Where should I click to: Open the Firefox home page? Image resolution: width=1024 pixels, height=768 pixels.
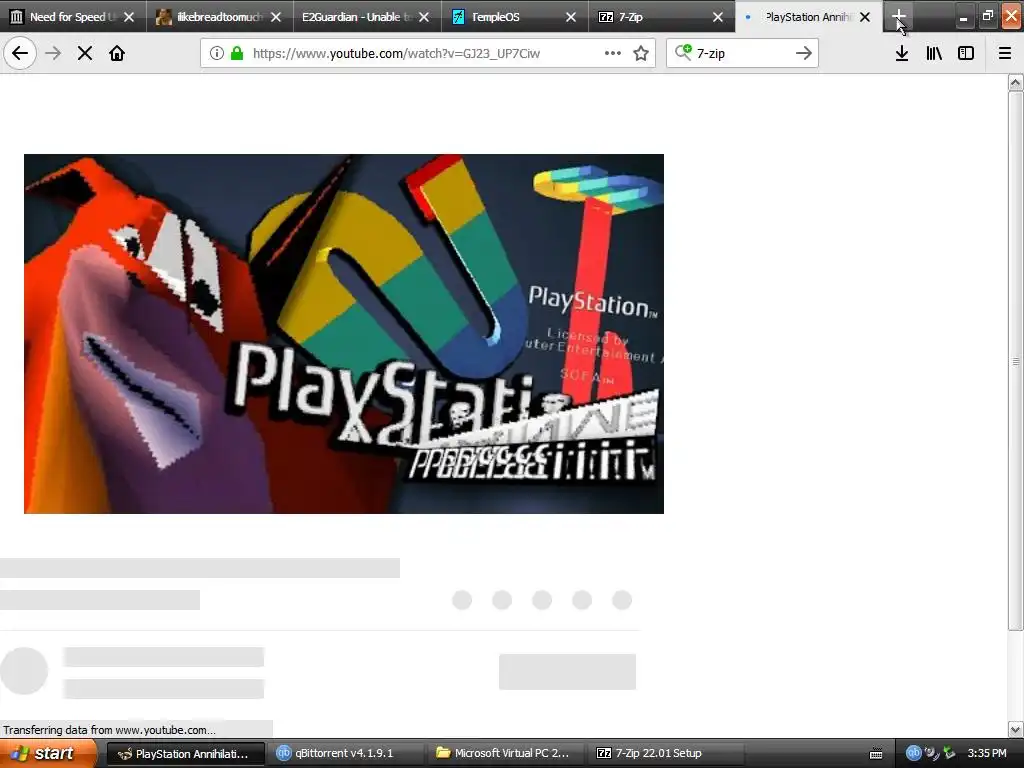(x=117, y=53)
